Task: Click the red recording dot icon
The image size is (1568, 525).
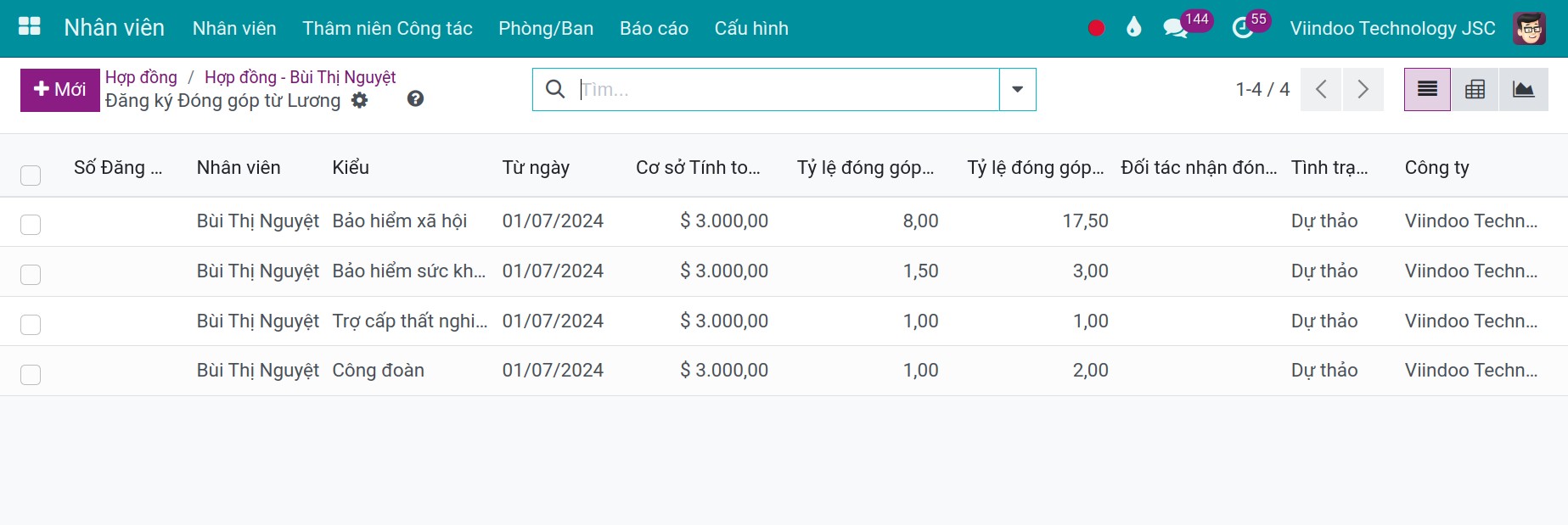Action: pos(1096,28)
